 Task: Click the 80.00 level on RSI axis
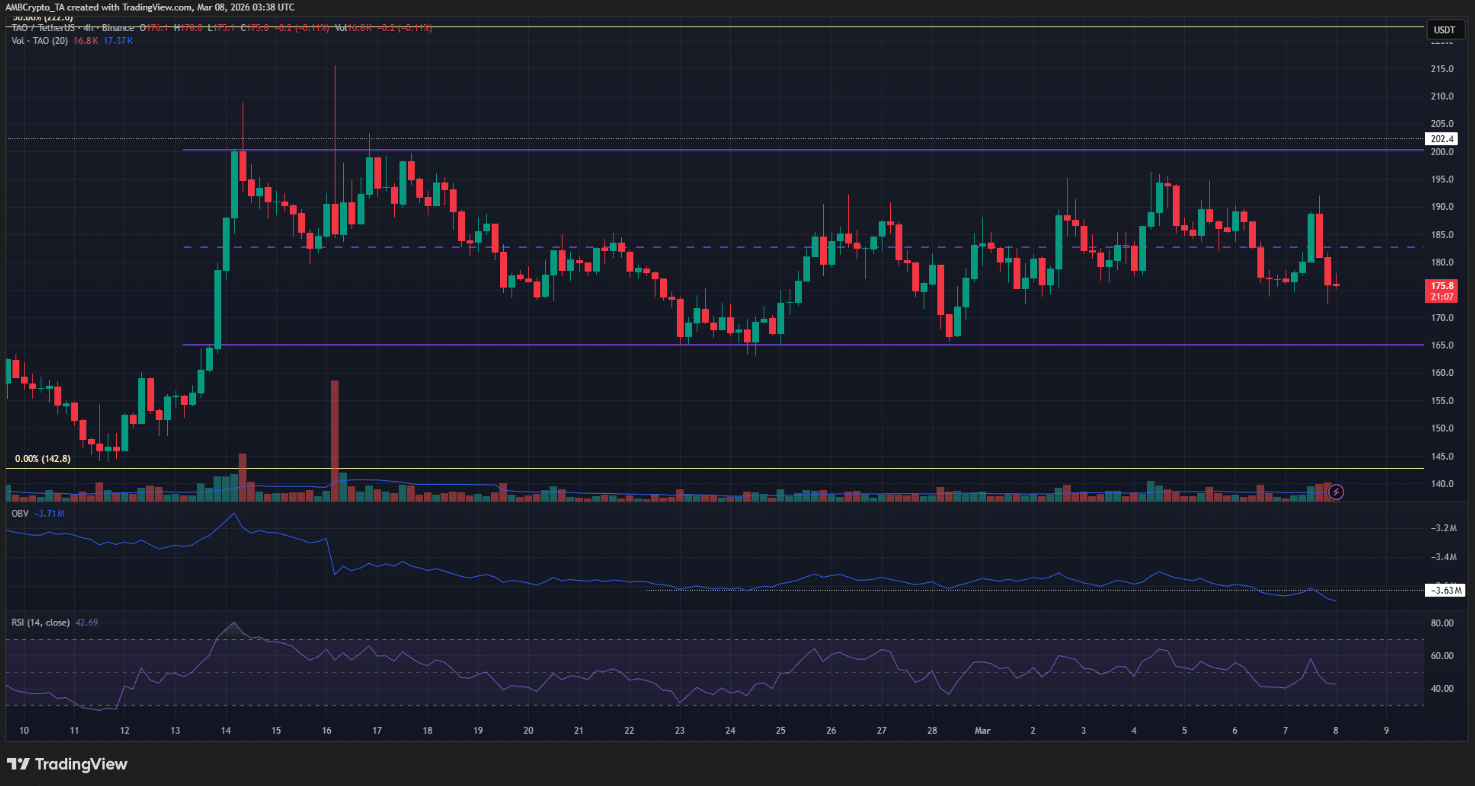click(x=1442, y=623)
